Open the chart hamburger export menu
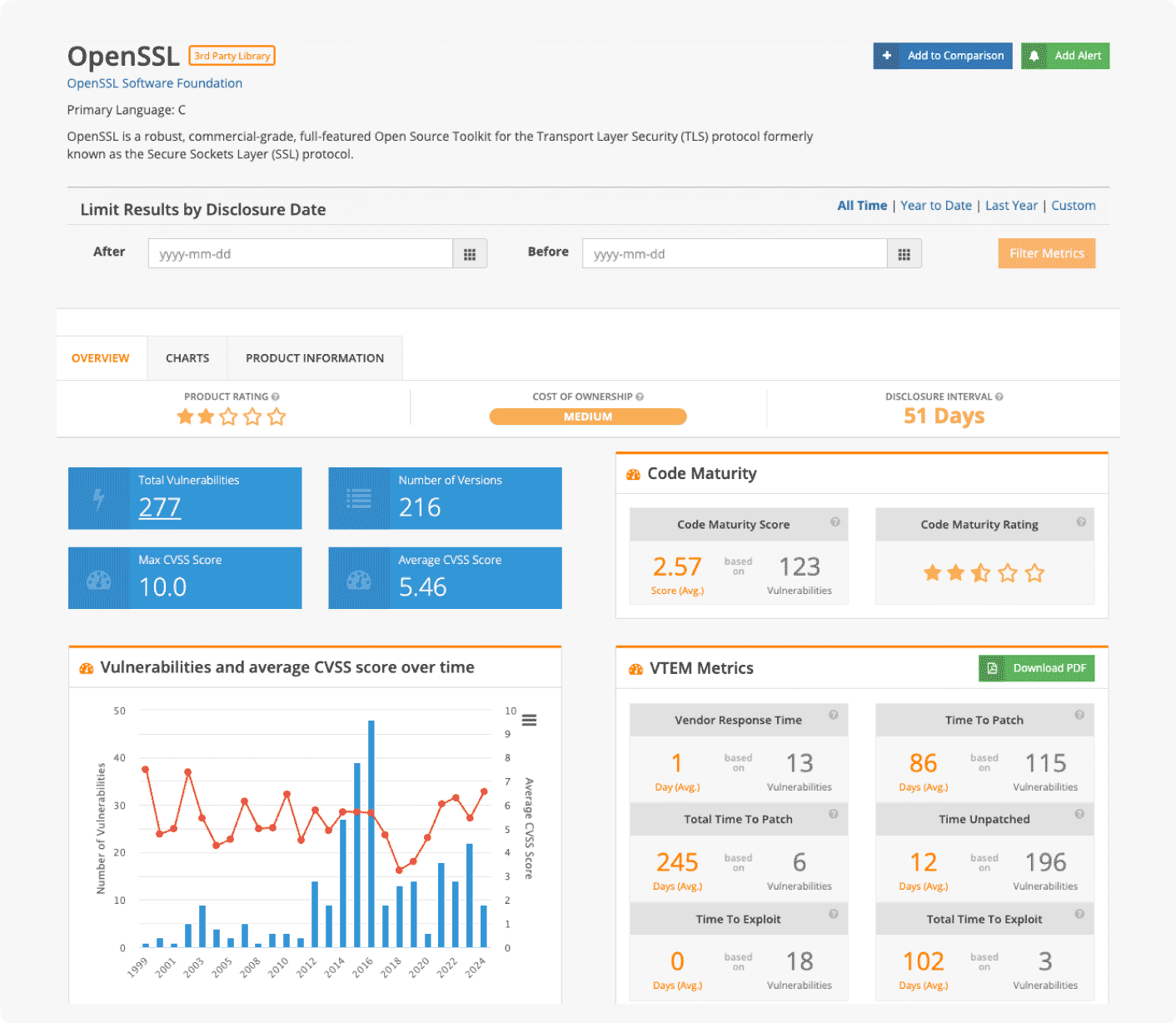This screenshot has width=1176, height=1023. (x=529, y=720)
